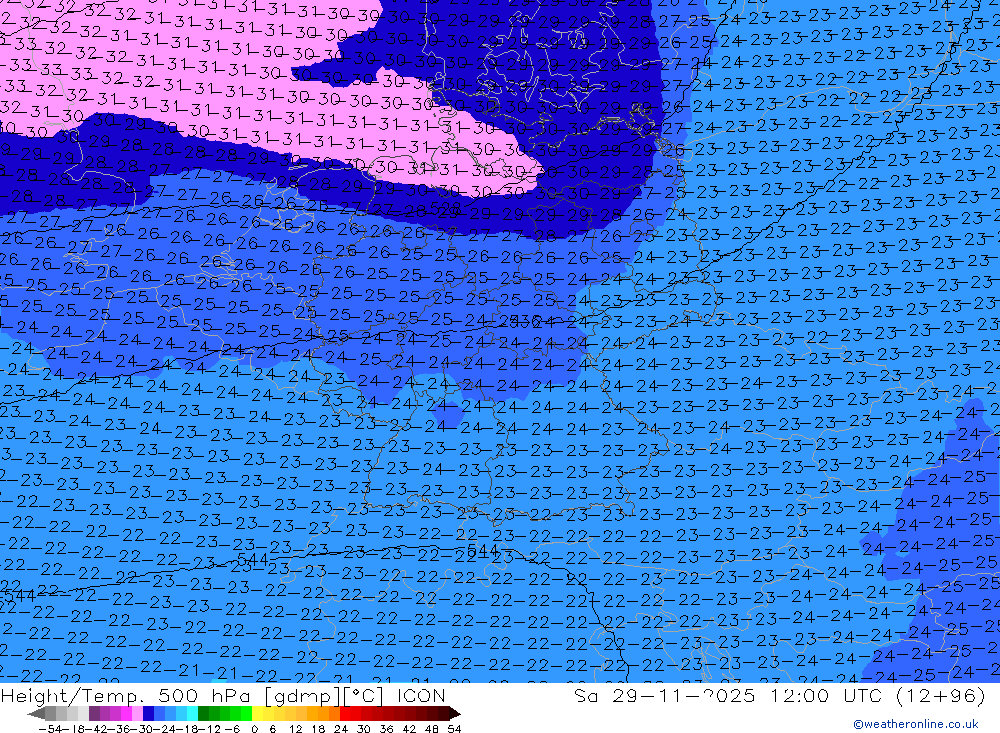The width and height of the screenshot is (1000, 733).
Task: Click the 12 legend scale value
Action: [296, 729]
